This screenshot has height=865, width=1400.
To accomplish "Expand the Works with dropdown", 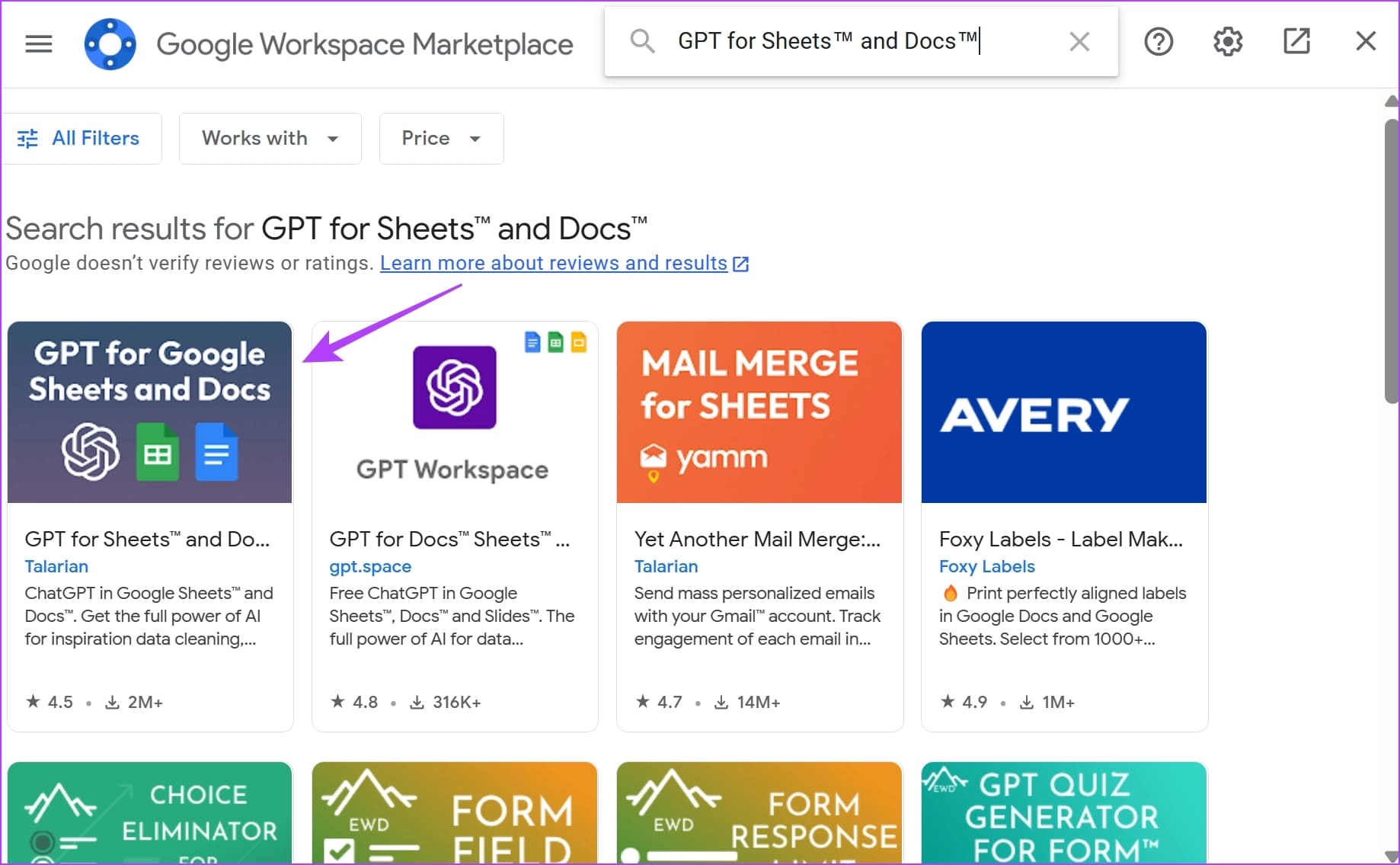I will (270, 138).
